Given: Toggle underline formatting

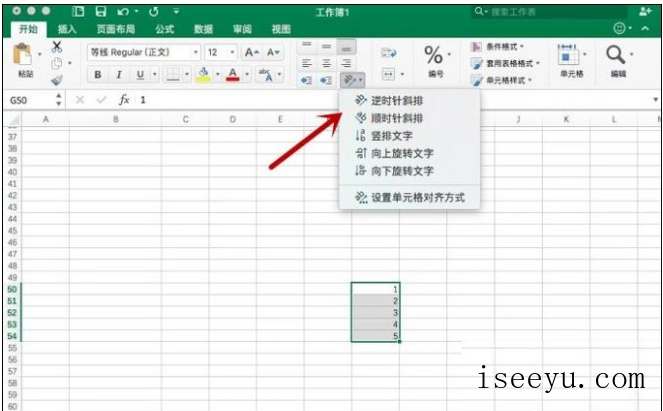Looking at the screenshot, I should (140, 75).
